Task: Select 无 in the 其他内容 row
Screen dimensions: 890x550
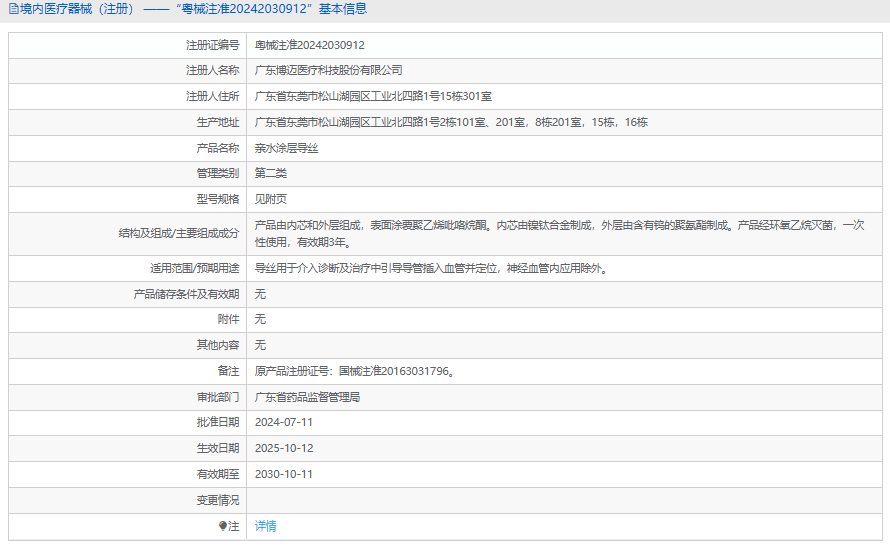Action: pos(260,345)
